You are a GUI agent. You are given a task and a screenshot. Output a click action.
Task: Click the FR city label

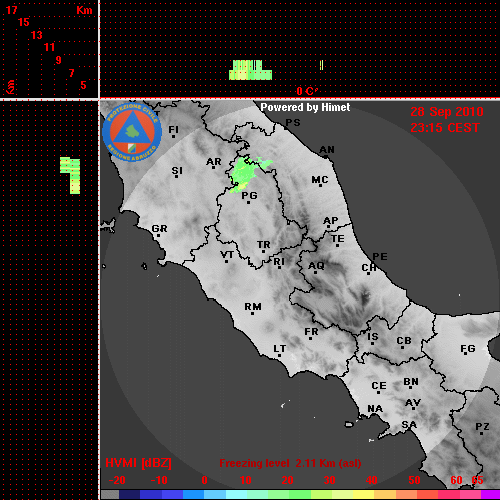(311, 332)
